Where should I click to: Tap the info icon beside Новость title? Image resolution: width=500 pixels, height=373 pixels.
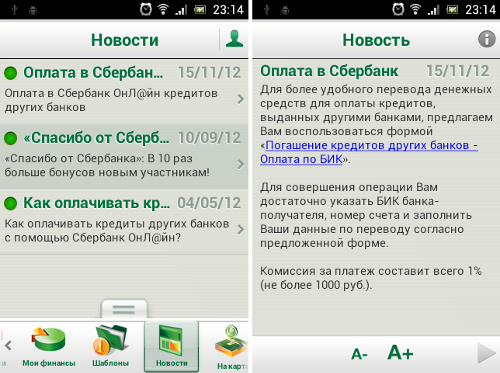(487, 39)
